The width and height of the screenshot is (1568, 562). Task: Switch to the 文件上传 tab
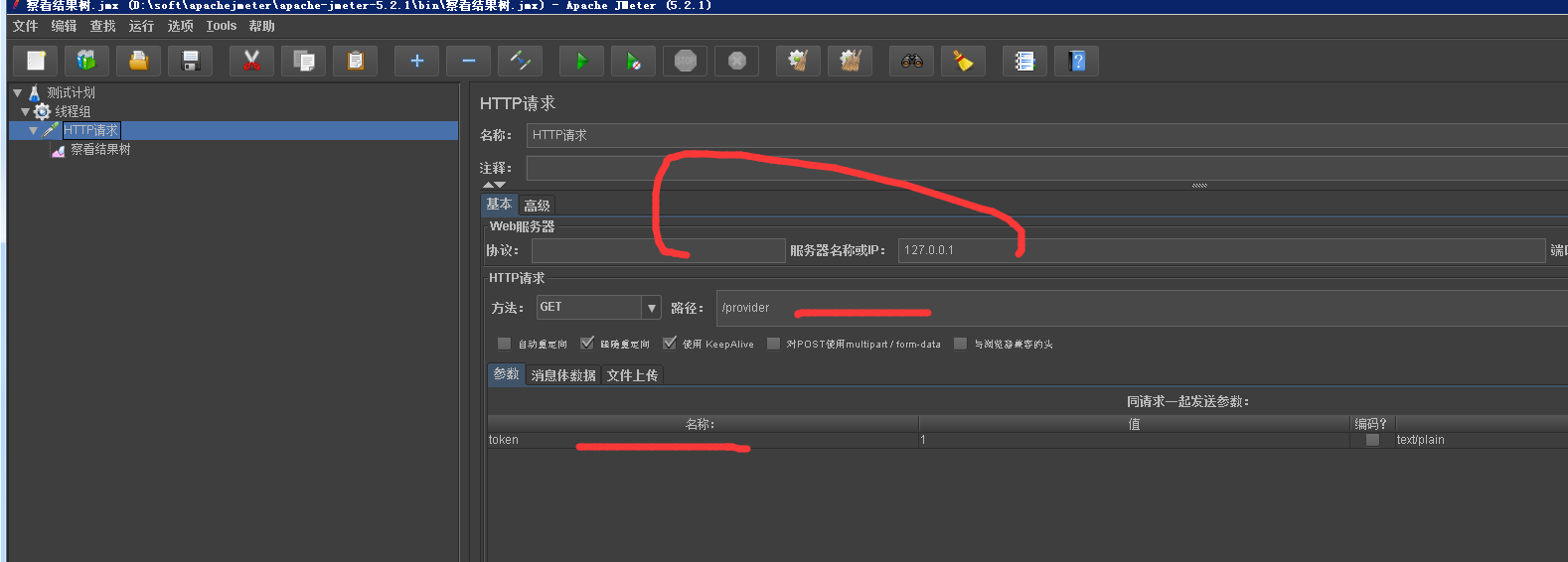[x=632, y=375]
